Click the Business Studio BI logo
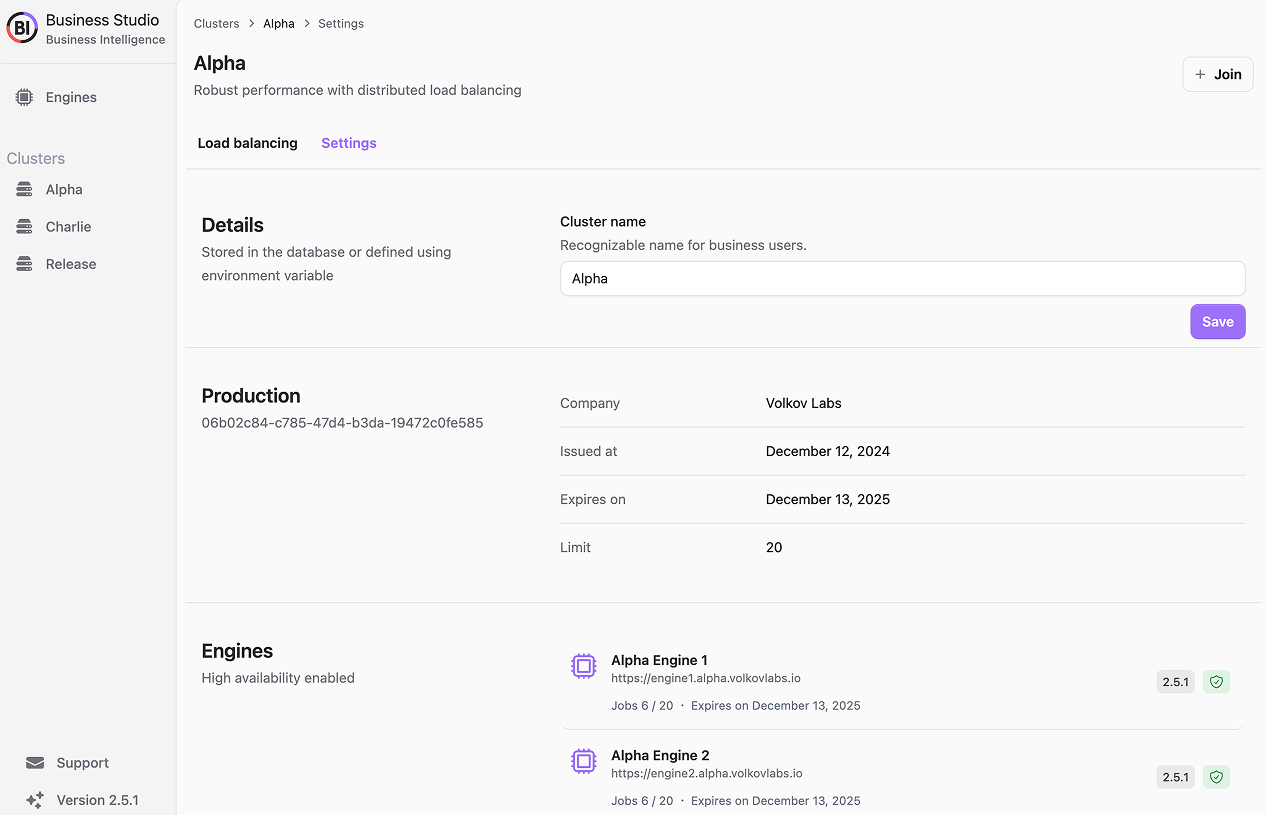Image resolution: width=1266 pixels, height=815 pixels. (x=22, y=28)
